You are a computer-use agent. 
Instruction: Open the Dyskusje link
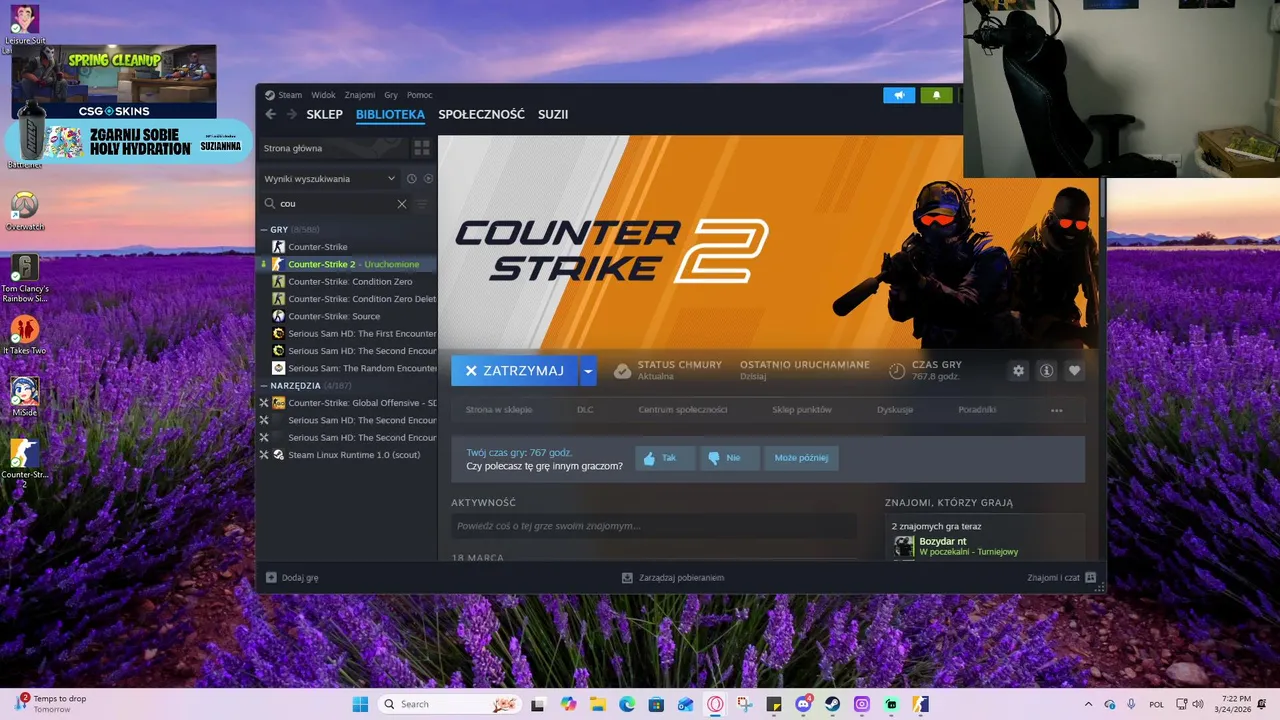click(x=895, y=410)
